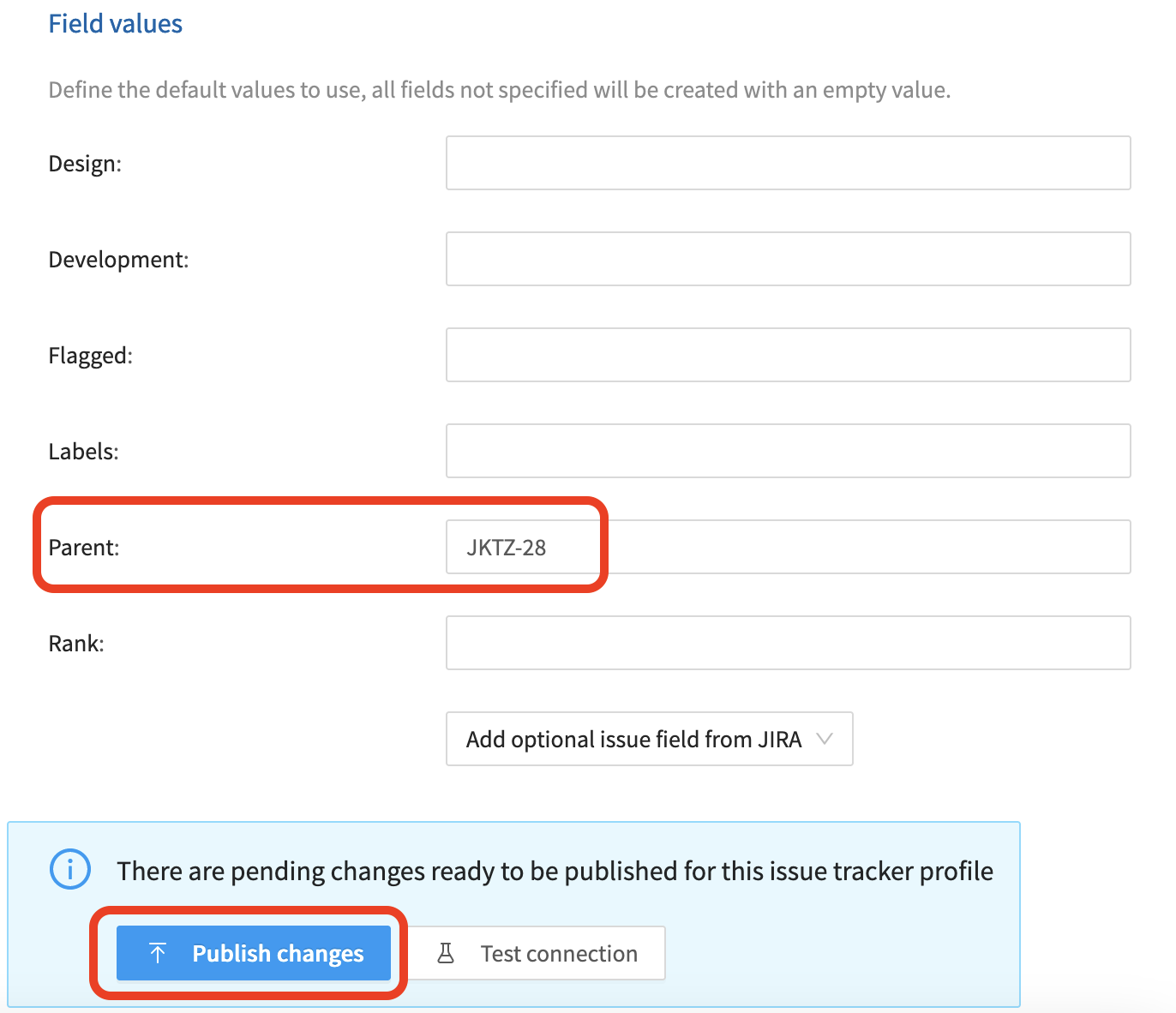
Task: Click the Labels input box
Action: click(x=788, y=451)
